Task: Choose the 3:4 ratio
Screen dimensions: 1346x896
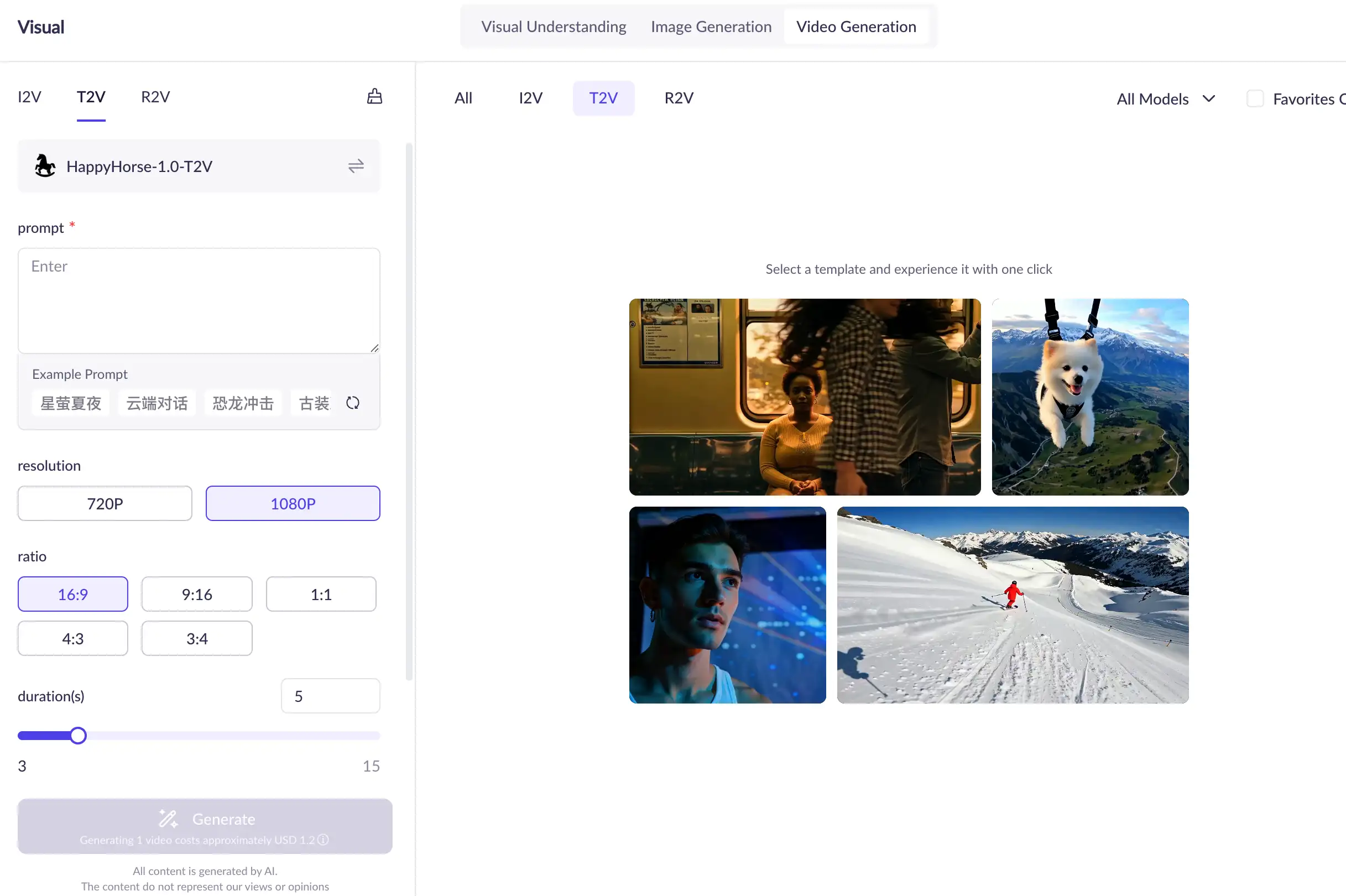Action: (x=197, y=638)
